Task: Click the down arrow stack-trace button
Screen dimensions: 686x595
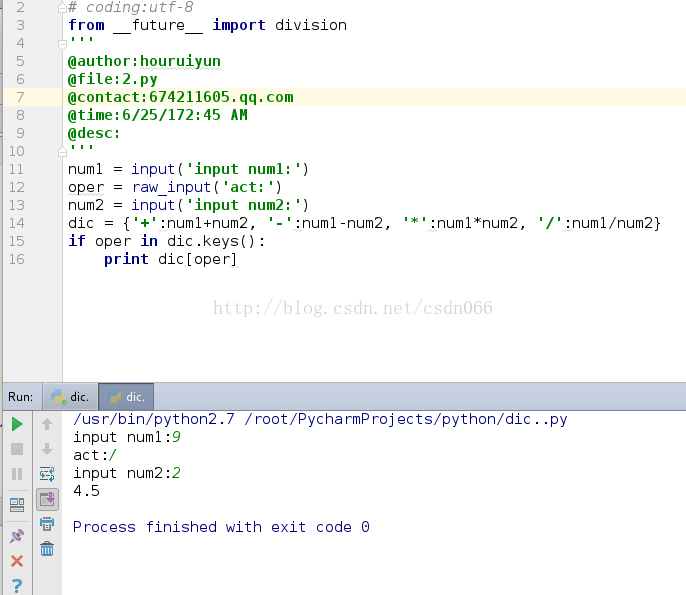Action: (x=47, y=449)
